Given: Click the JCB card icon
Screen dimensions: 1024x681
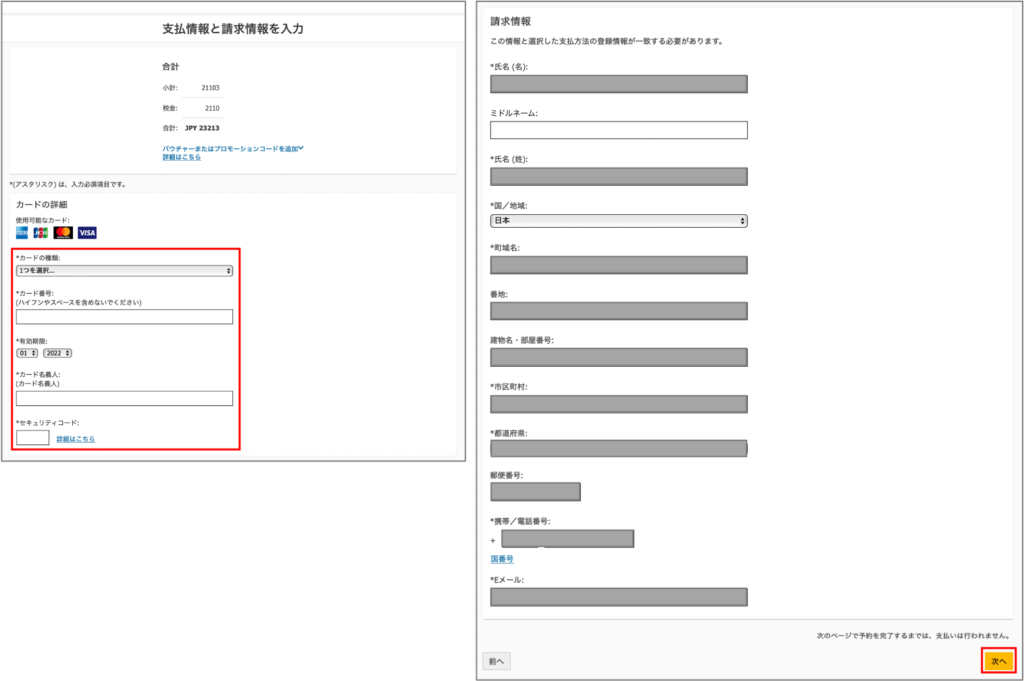Looking at the screenshot, I should click(41, 233).
